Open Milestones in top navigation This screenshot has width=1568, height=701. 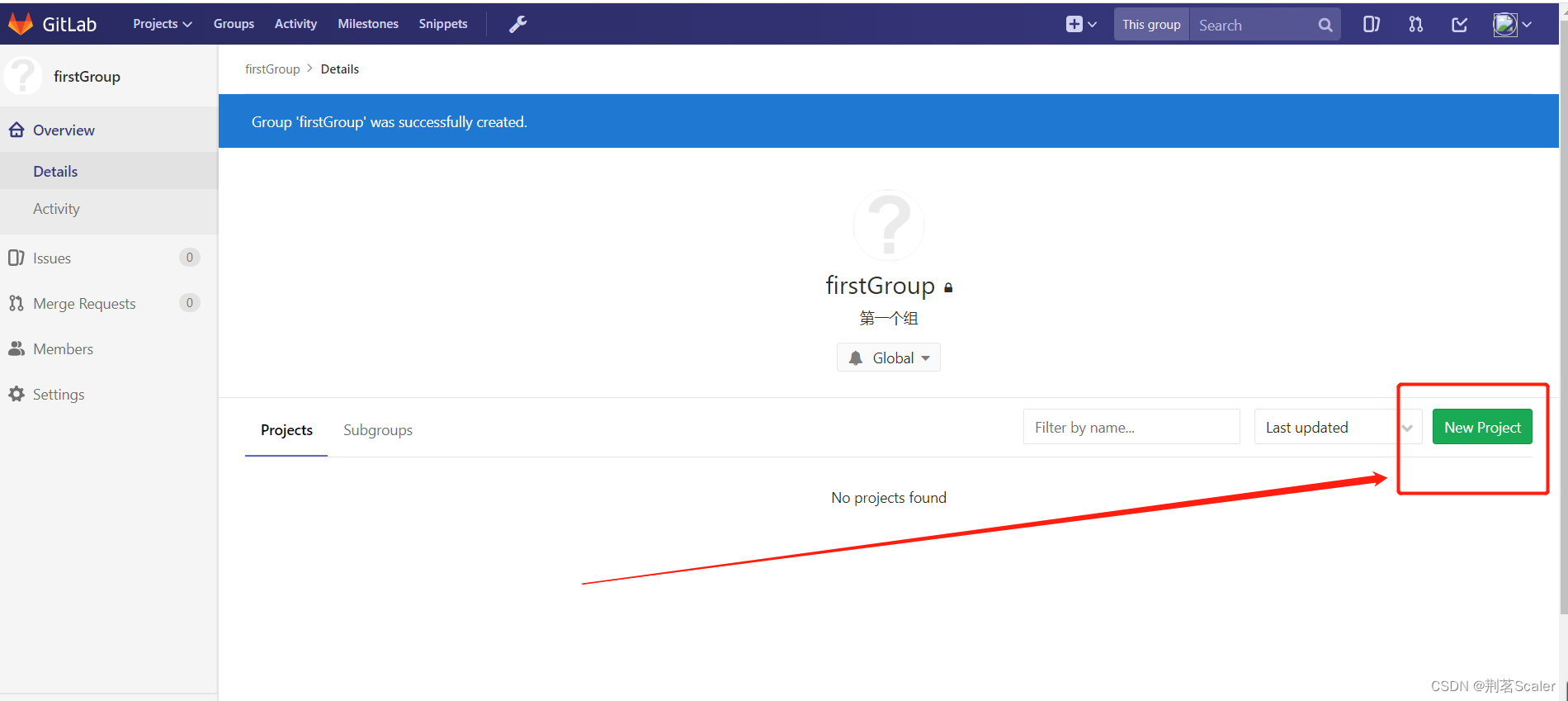point(368,24)
